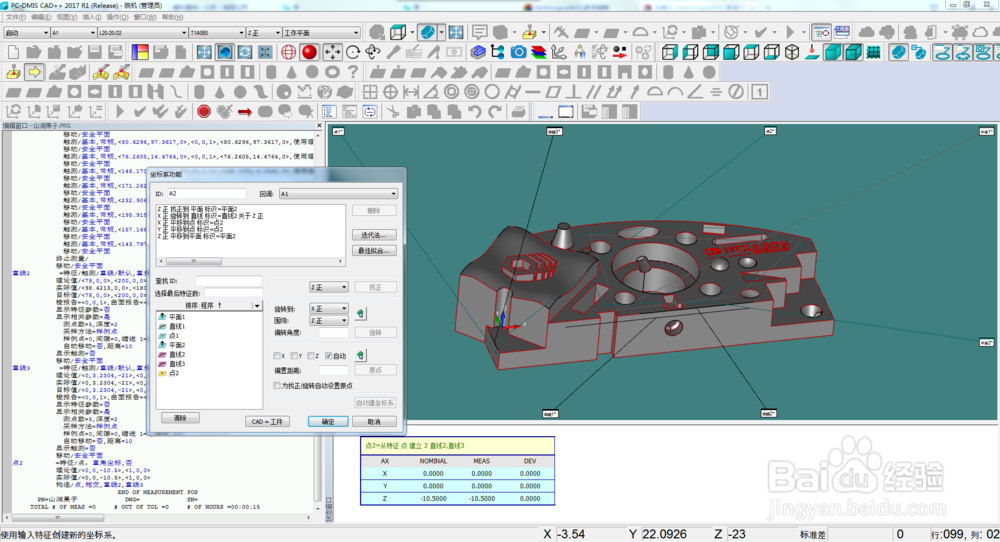Viewport: 1000px width, 542px height.
Task: Click the scissors cut icon
Action: (393, 112)
